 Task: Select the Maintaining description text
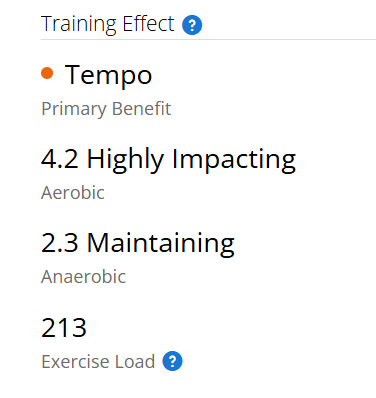coord(161,244)
